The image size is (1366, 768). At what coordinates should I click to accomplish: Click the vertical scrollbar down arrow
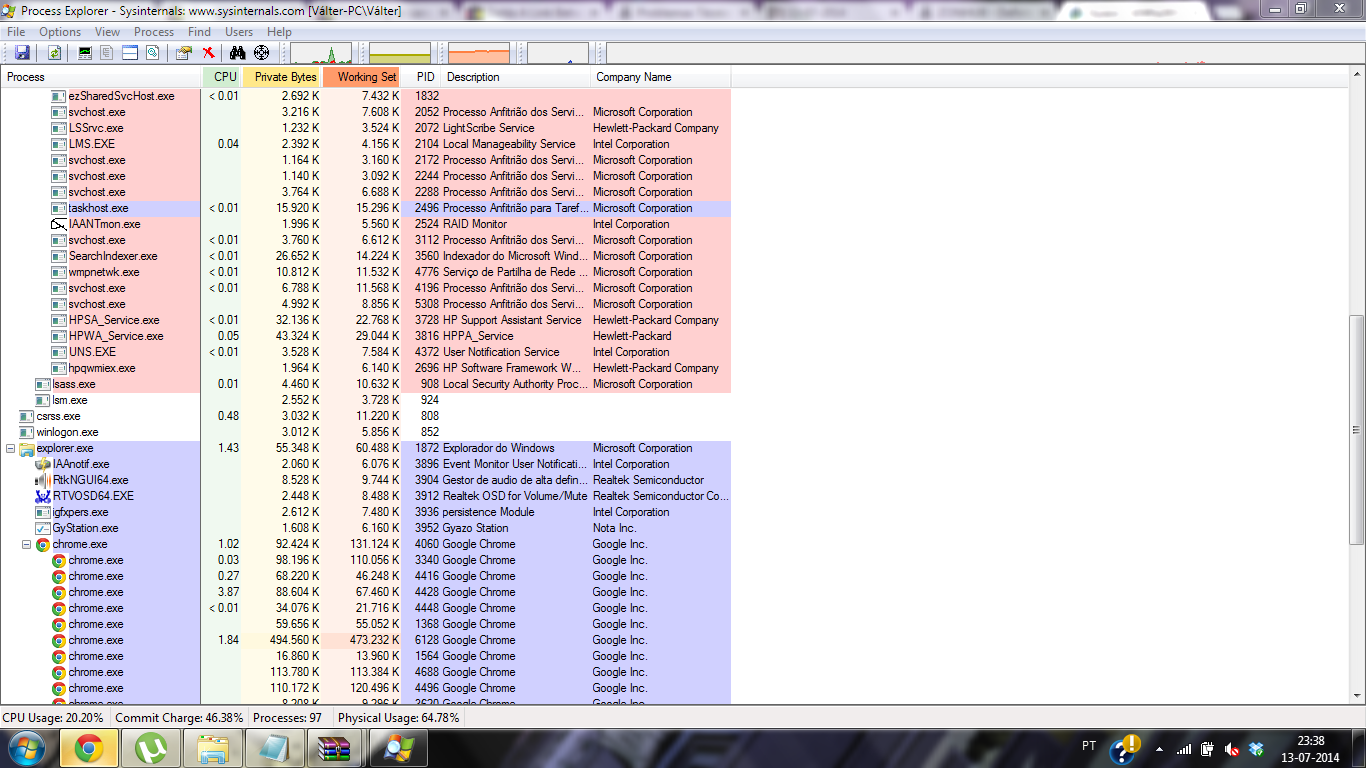click(1357, 694)
